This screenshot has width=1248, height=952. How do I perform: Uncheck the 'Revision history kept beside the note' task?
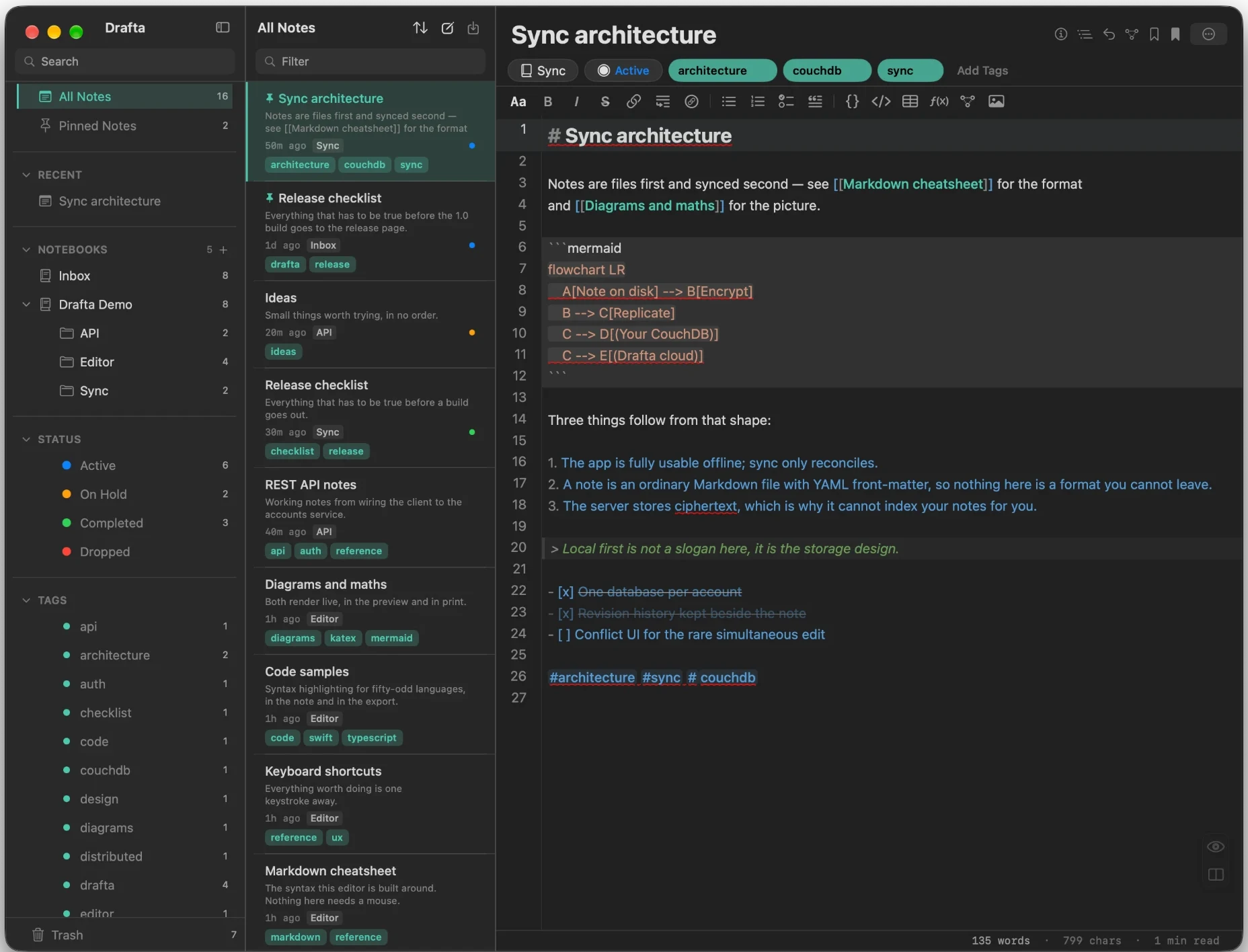click(x=565, y=613)
